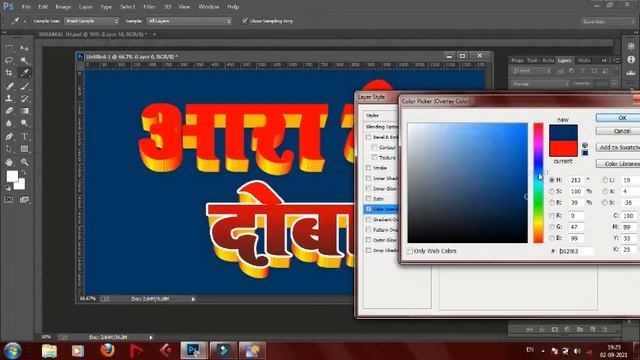Click the vertical hue slider bar
The image size is (640, 360).
(538, 182)
